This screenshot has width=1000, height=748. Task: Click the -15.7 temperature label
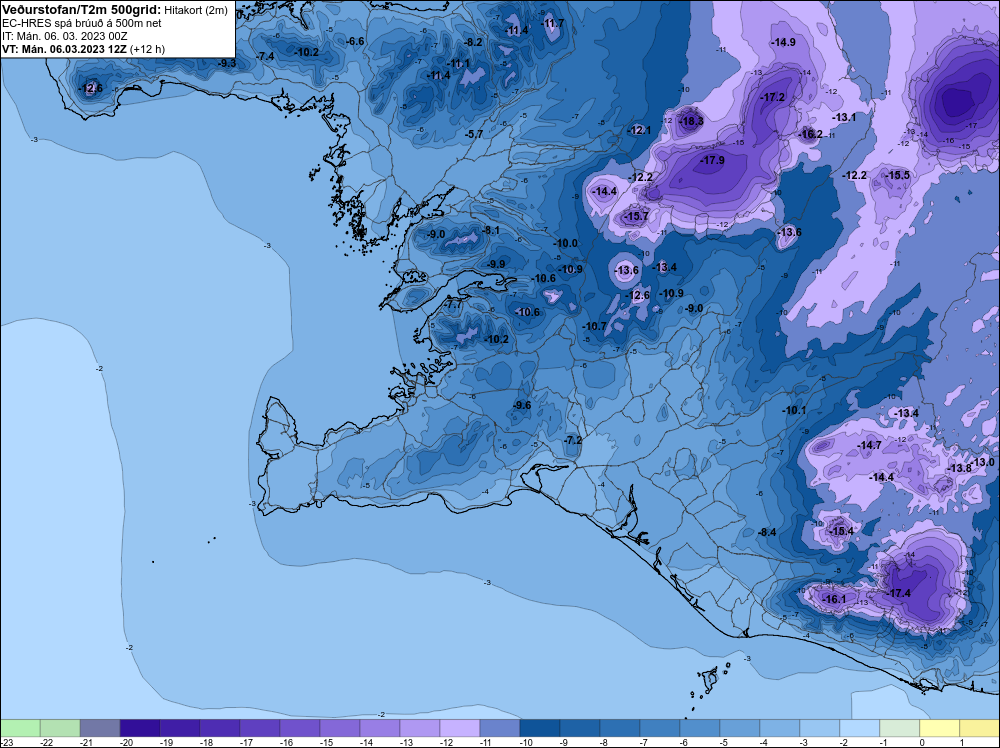coord(636,216)
